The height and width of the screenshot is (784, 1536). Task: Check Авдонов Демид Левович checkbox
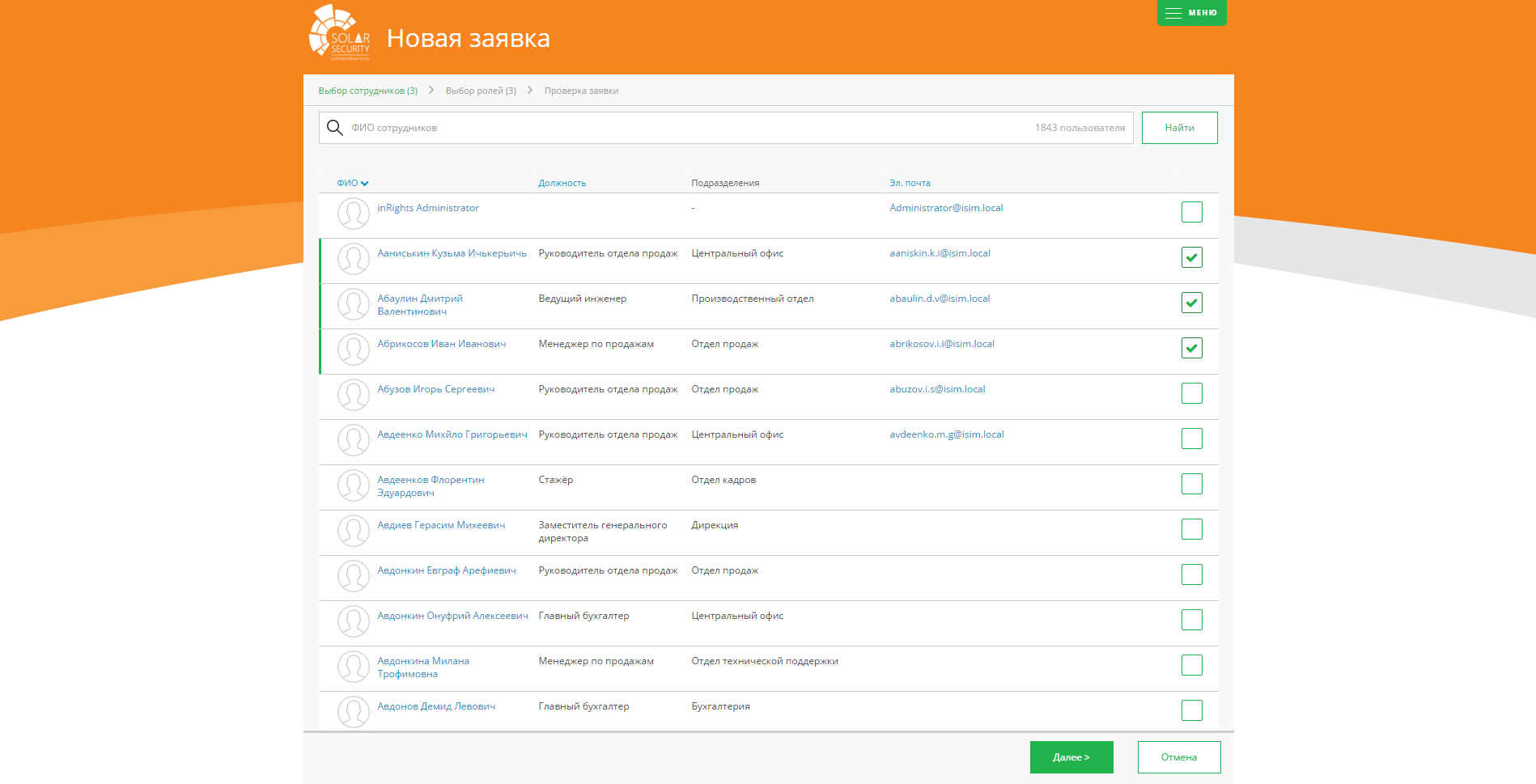[1192, 710]
